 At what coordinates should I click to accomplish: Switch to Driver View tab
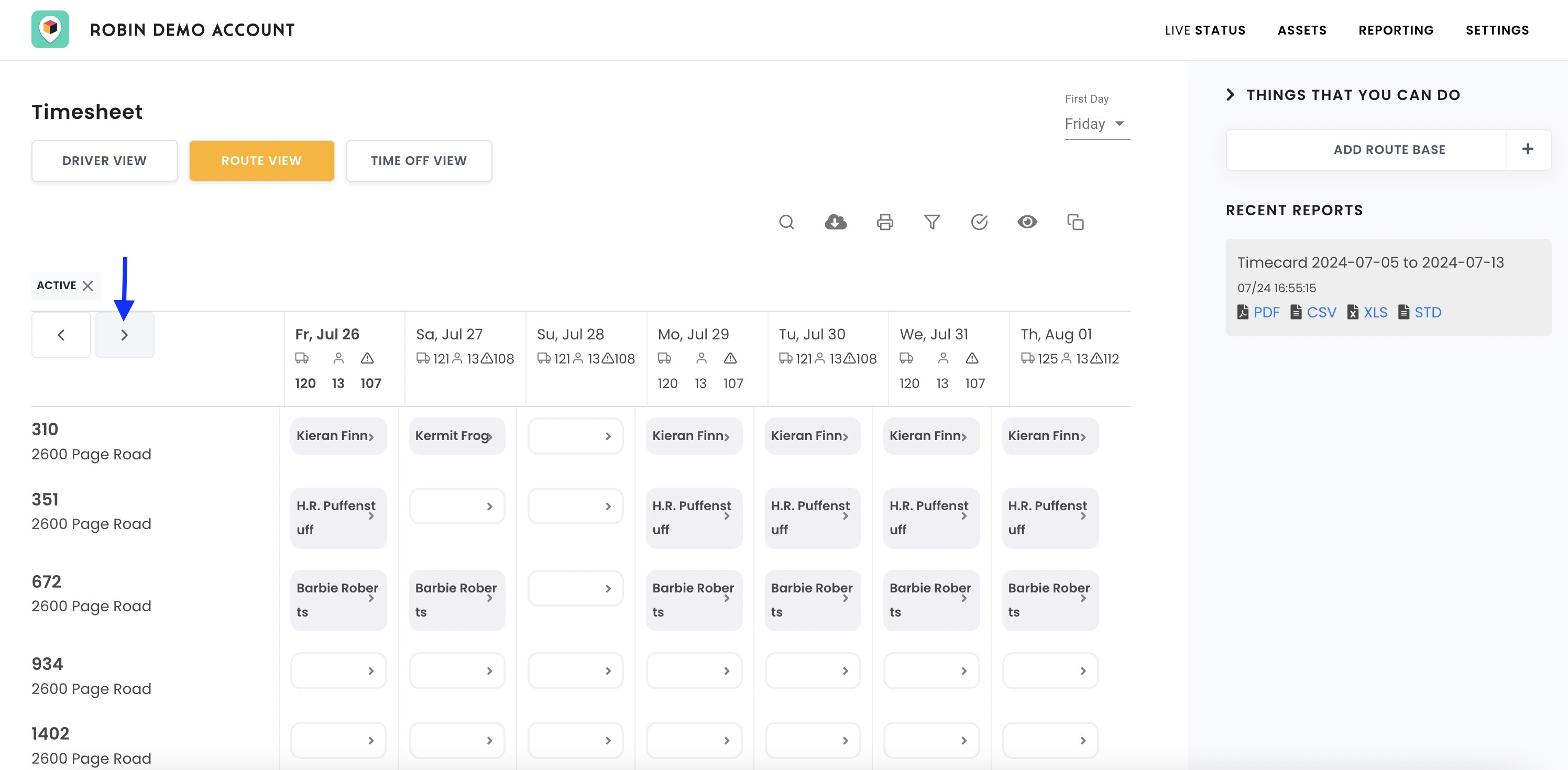[105, 161]
